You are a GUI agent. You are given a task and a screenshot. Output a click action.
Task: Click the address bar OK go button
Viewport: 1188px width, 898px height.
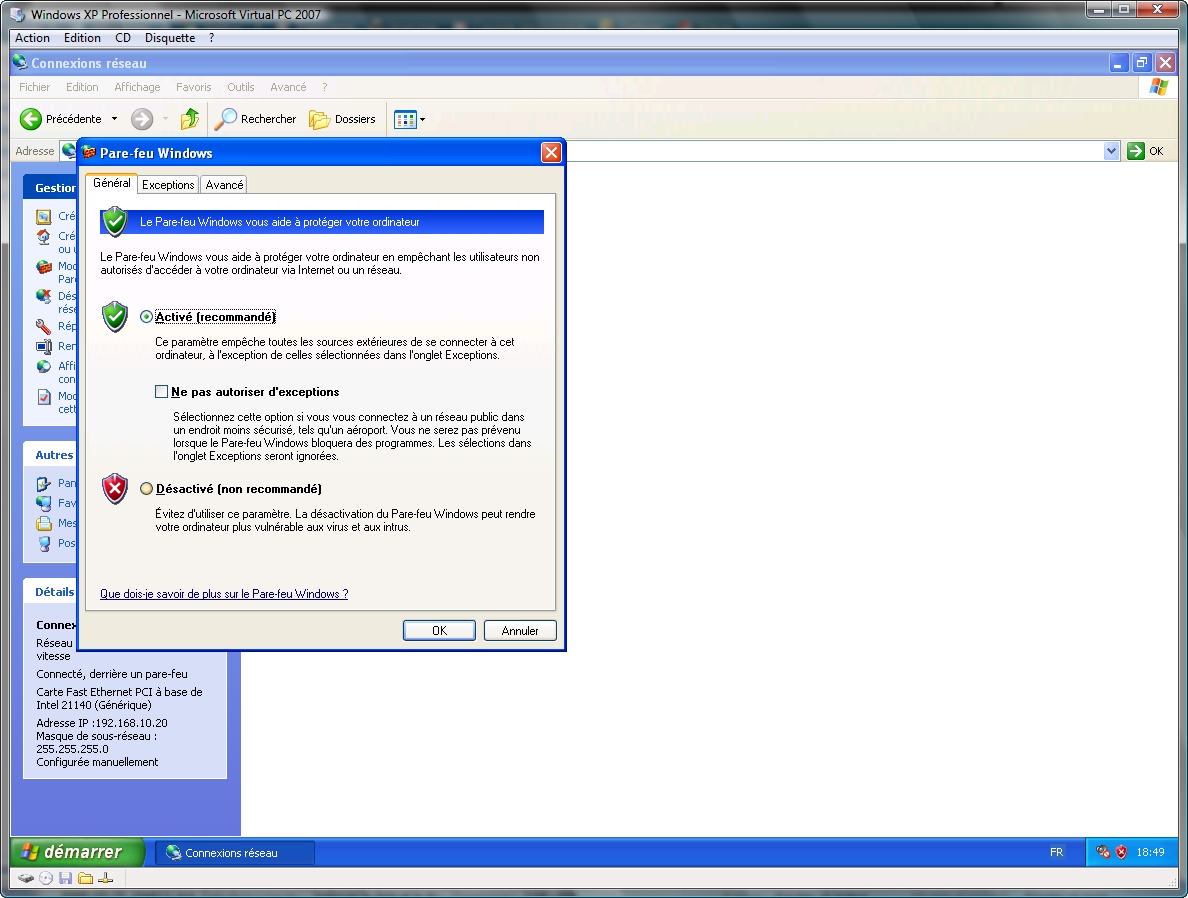pyautogui.click(x=1146, y=151)
